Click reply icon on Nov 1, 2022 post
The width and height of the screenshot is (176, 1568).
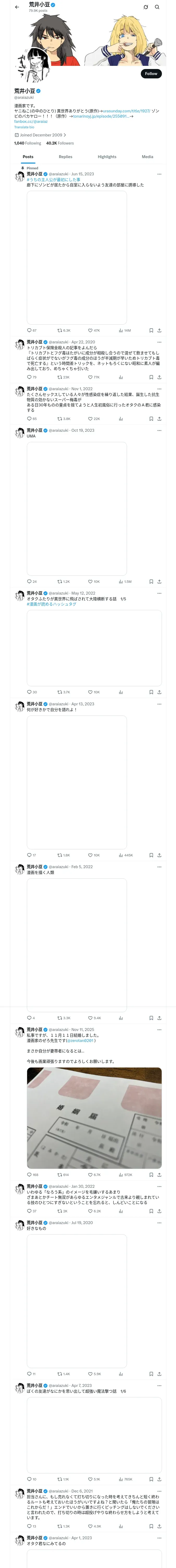(x=29, y=419)
